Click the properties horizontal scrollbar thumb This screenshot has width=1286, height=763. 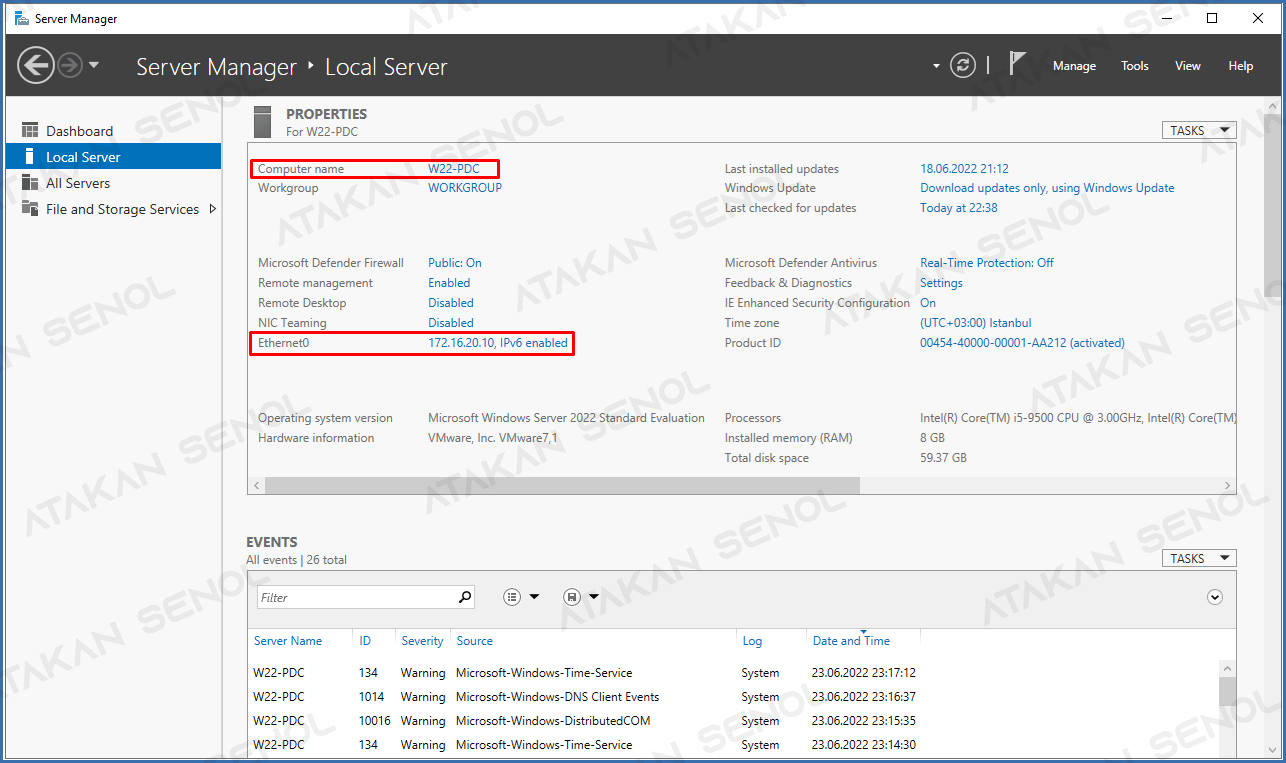(563, 485)
